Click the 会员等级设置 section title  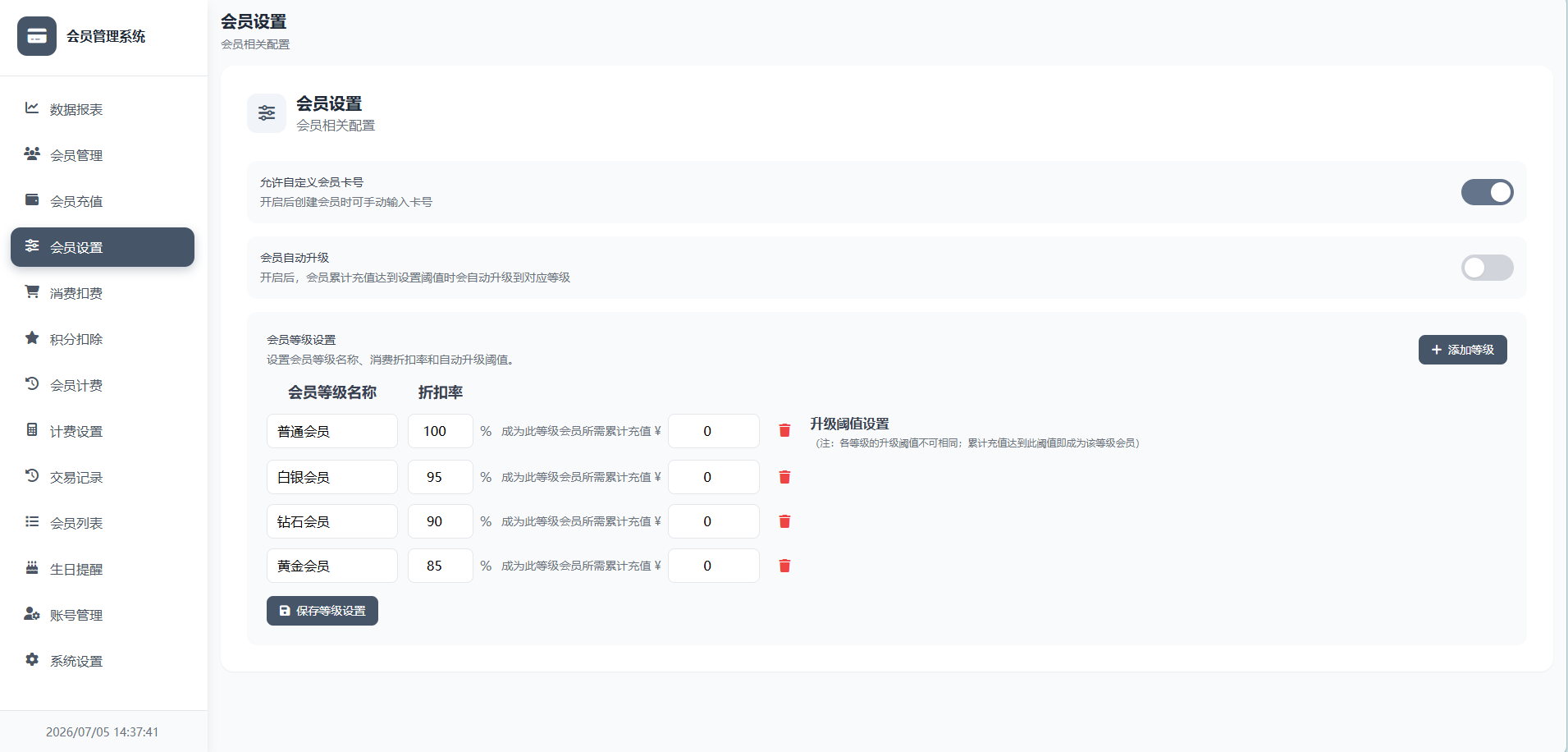(301, 339)
